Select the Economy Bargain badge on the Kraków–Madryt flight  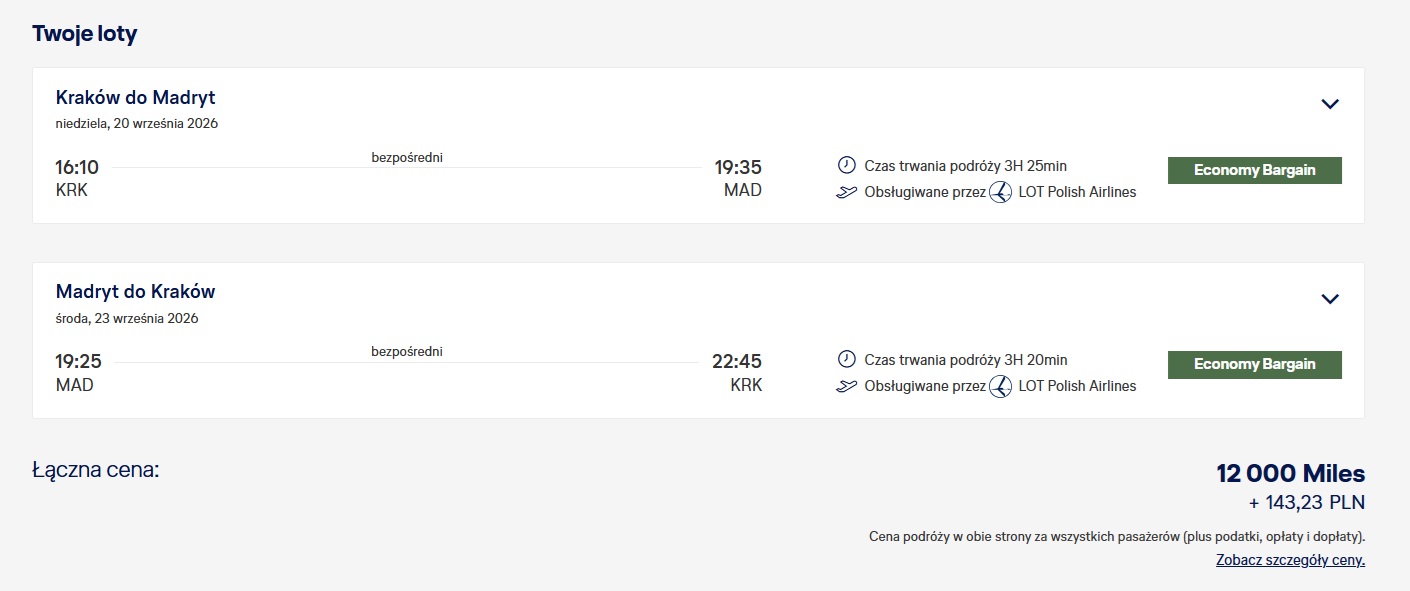click(x=1255, y=170)
